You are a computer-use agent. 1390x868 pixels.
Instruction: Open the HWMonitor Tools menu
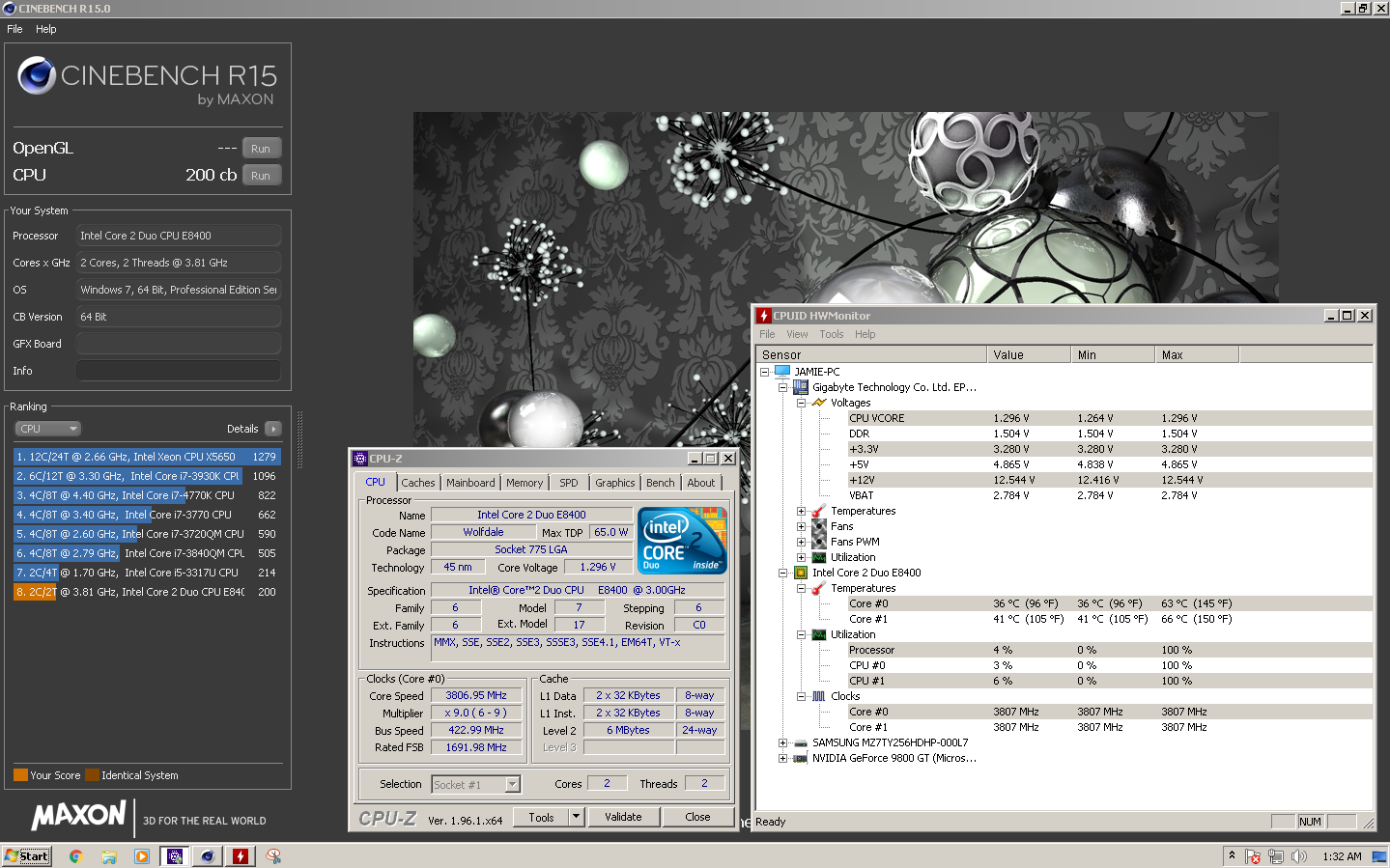pyautogui.click(x=832, y=334)
